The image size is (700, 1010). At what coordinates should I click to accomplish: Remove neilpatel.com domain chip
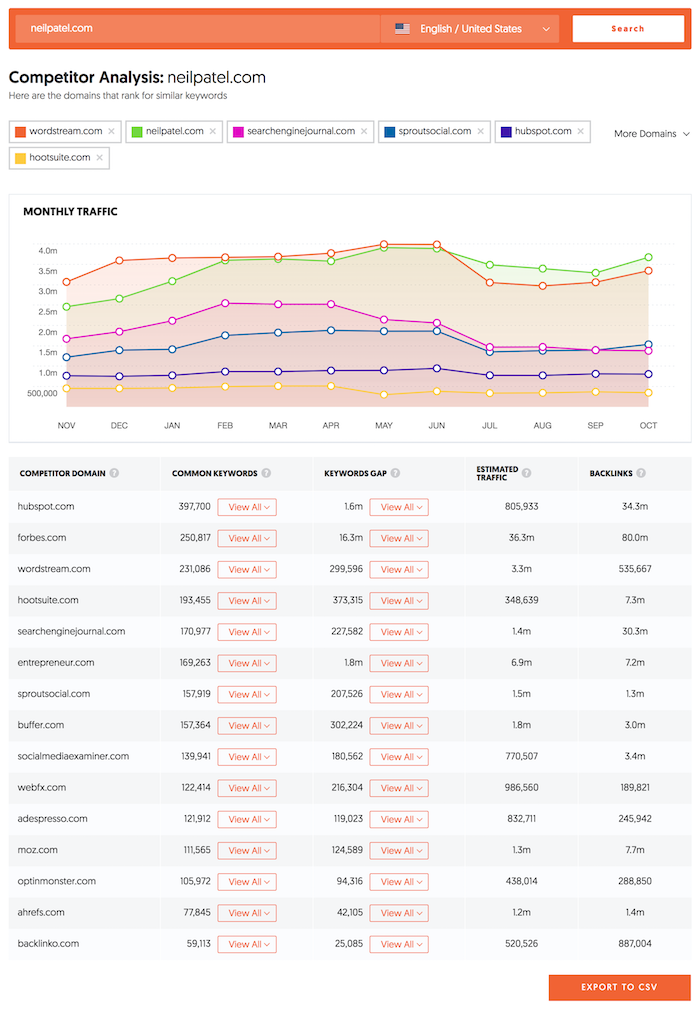click(x=213, y=131)
